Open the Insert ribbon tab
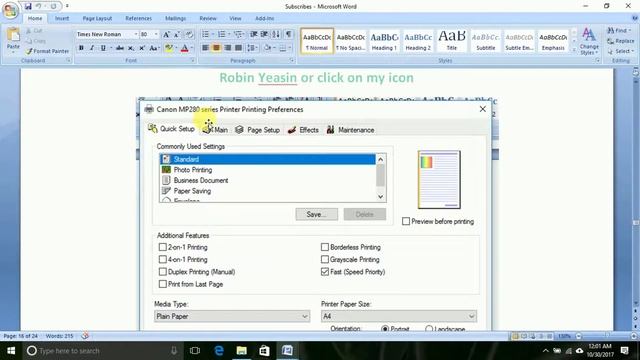 click(x=62, y=18)
